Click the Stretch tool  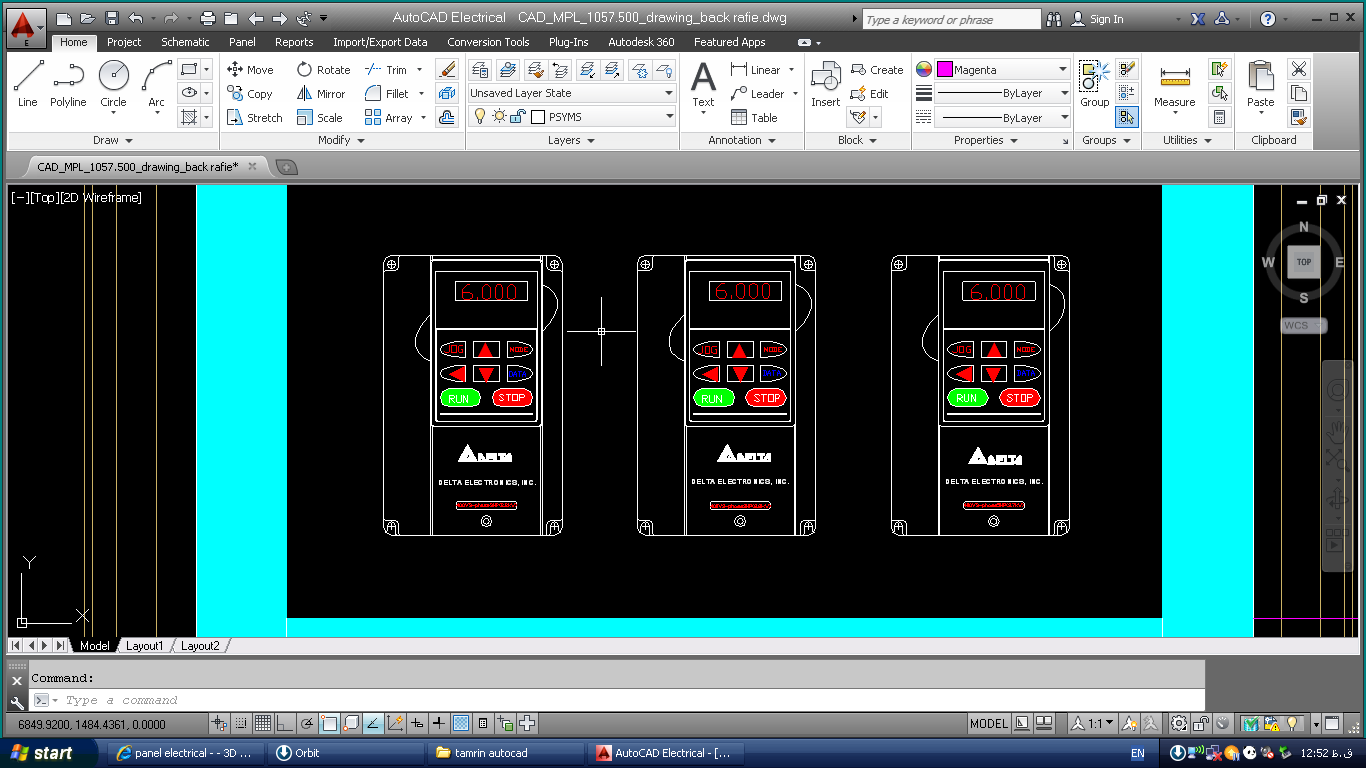click(254, 118)
